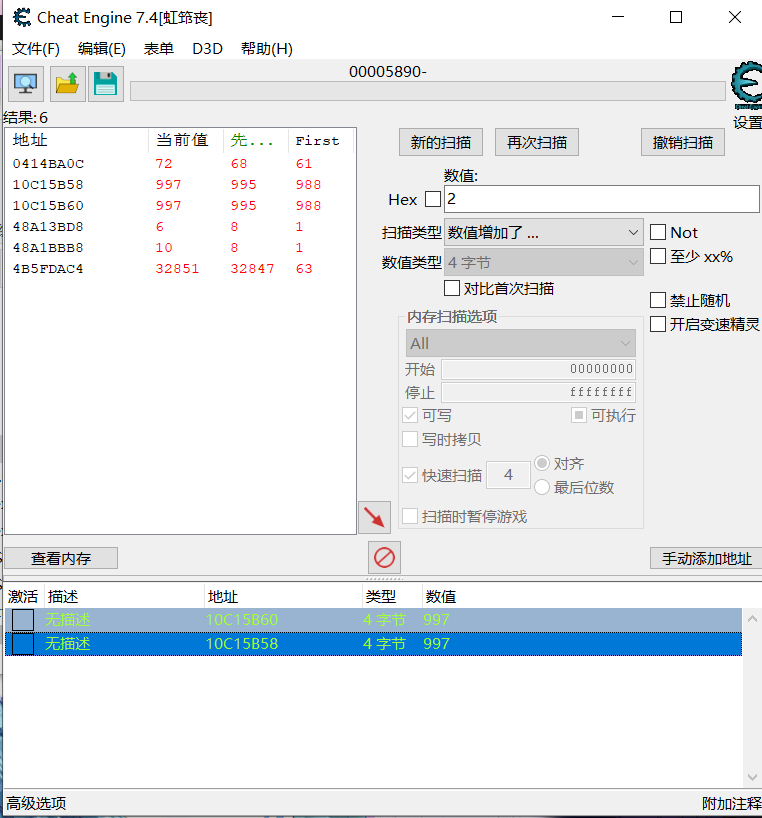Enable the Not checkbox
This screenshot has width=762, height=818.
point(658,232)
